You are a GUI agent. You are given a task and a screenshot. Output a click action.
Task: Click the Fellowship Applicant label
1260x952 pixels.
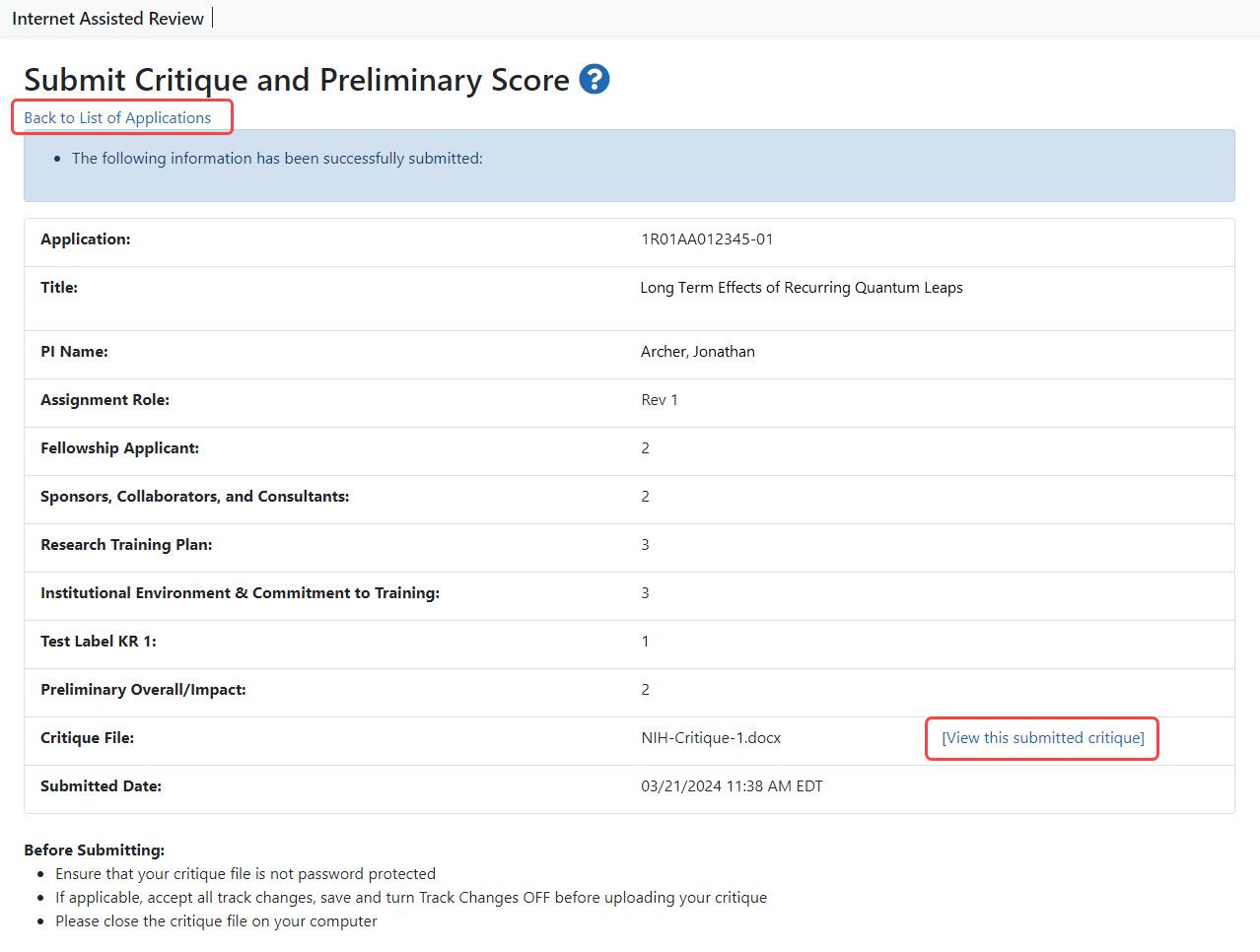coord(119,448)
